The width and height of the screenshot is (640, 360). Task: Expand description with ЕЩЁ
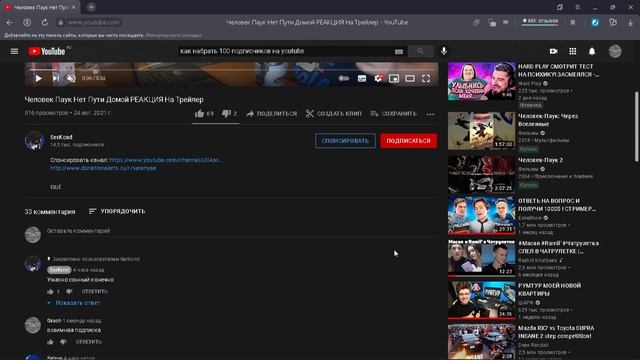(56, 187)
